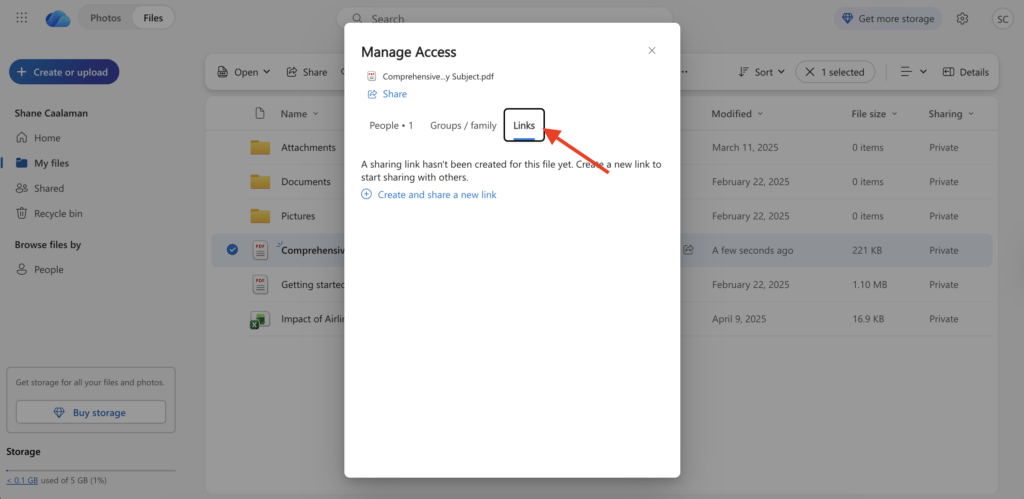Click Share in the command bar

click(307, 72)
